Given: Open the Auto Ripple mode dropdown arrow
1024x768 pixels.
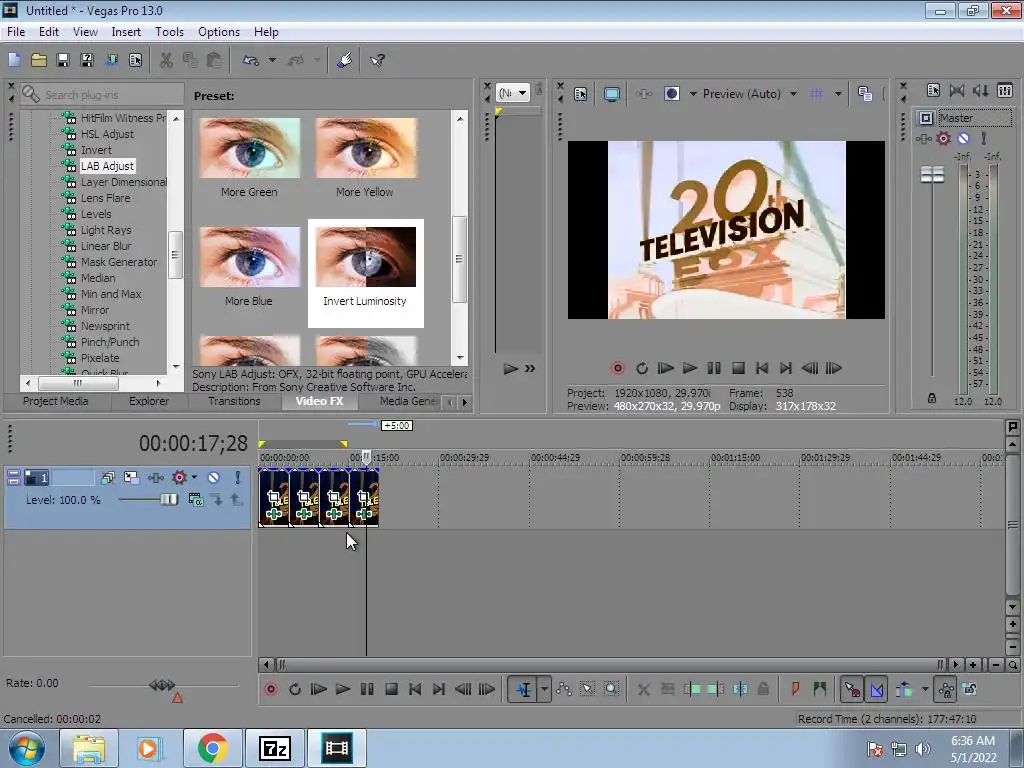Looking at the screenshot, I should pos(925,689).
